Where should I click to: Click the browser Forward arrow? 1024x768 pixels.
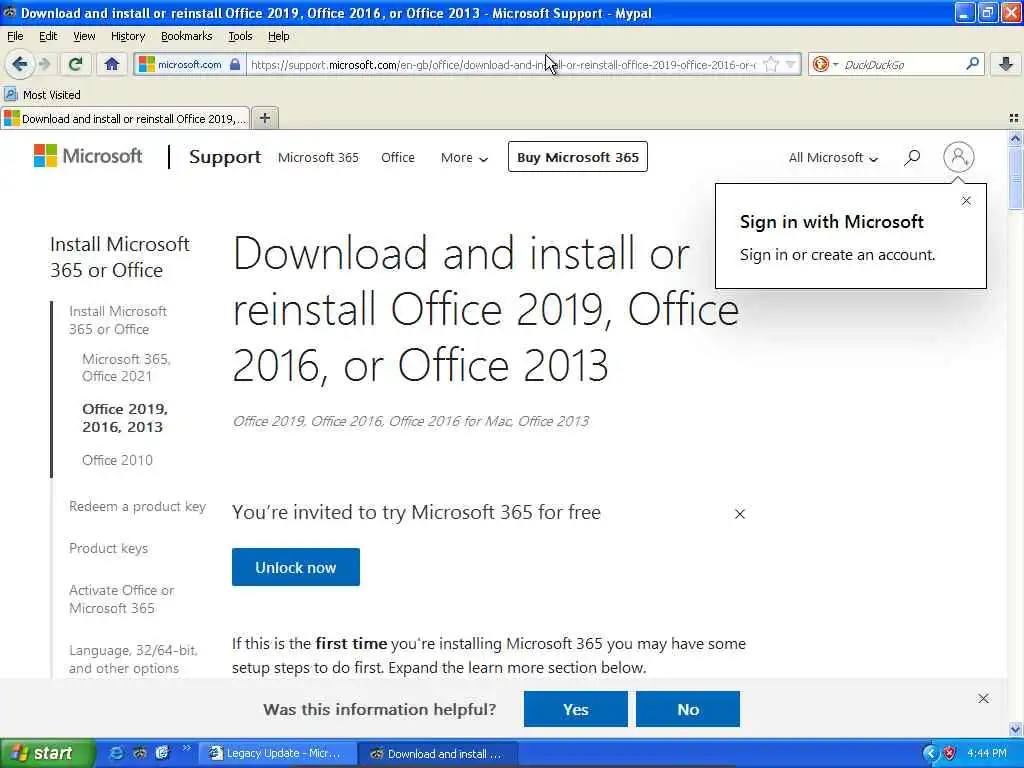44,64
